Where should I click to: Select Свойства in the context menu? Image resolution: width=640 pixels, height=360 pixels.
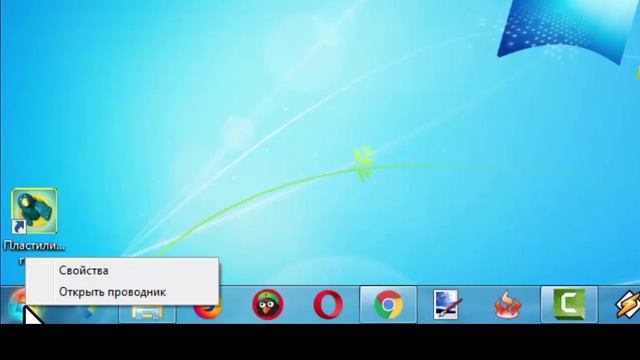click(122, 270)
